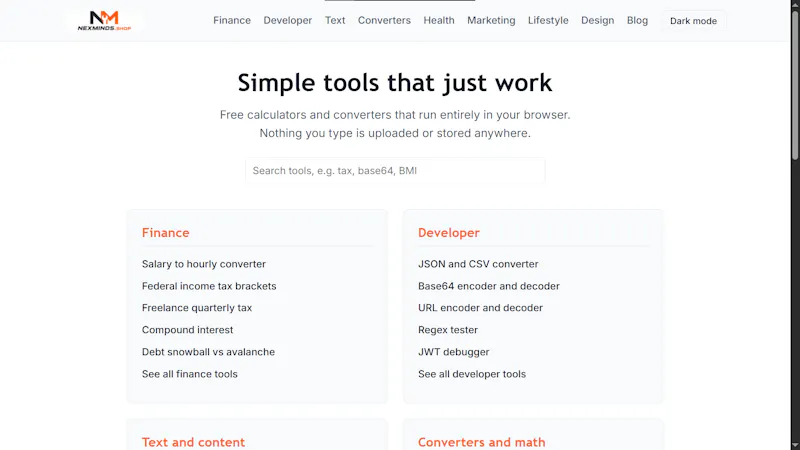
Task: Focus the Search tools input field
Action: point(395,170)
